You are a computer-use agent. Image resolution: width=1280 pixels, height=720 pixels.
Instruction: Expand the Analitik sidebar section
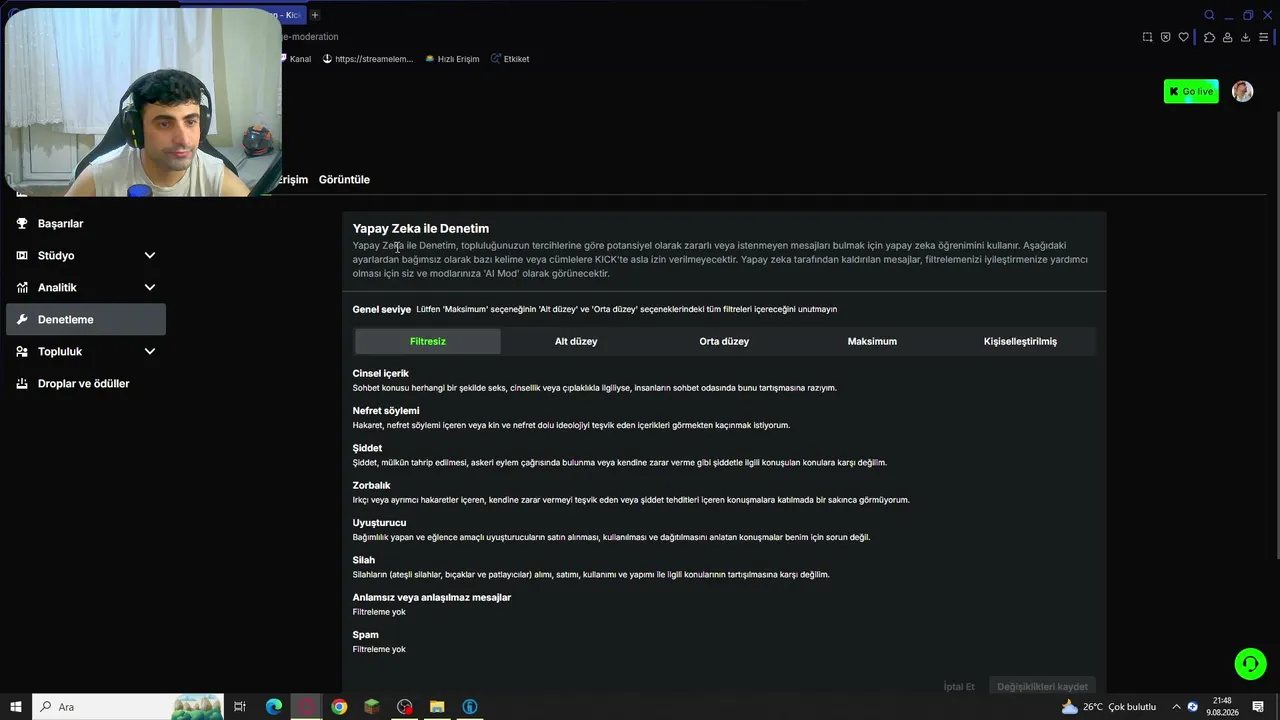pos(150,288)
